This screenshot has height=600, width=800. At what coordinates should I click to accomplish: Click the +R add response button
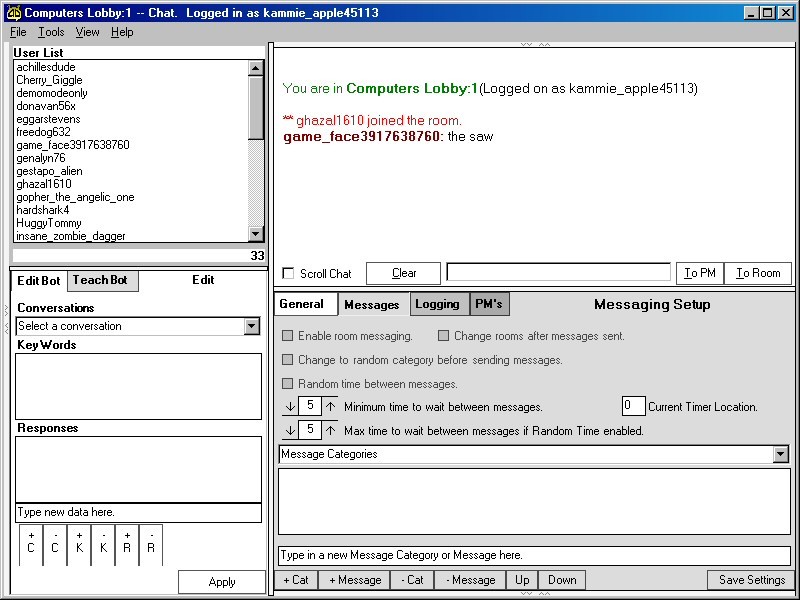click(127, 544)
